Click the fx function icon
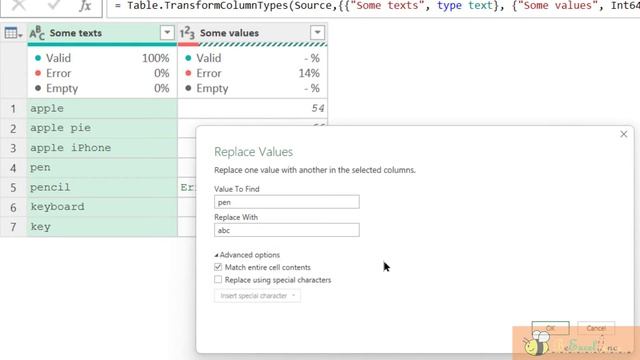This screenshot has height=360, width=640. 85,6
